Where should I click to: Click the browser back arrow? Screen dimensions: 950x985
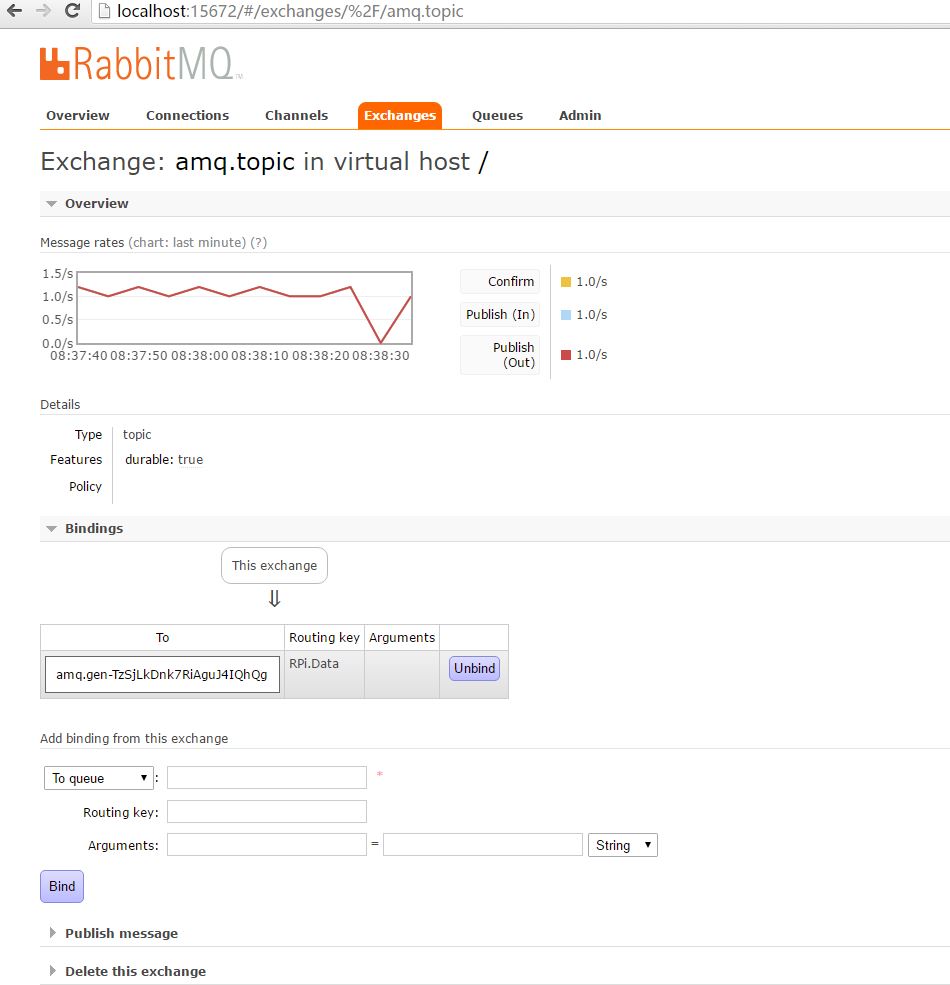click(14, 11)
